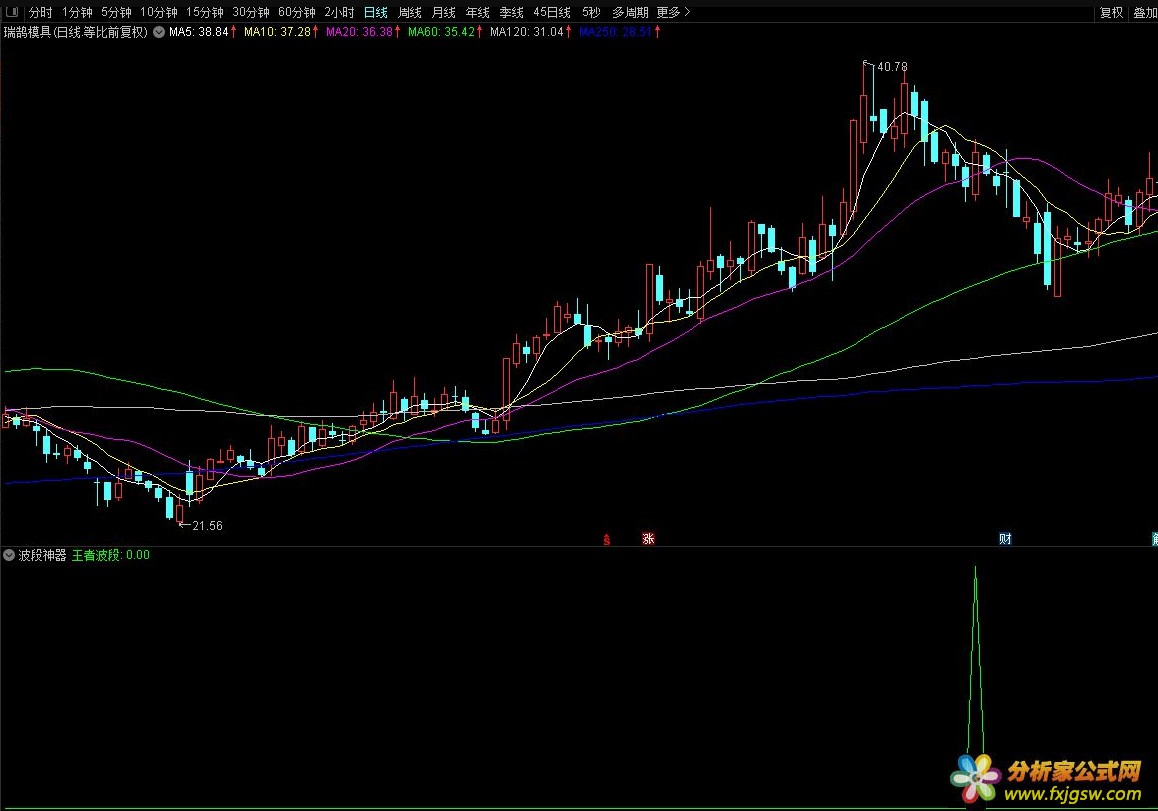Open dropdown arrow next to 瑞鹄模具 title

tap(159, 32)
